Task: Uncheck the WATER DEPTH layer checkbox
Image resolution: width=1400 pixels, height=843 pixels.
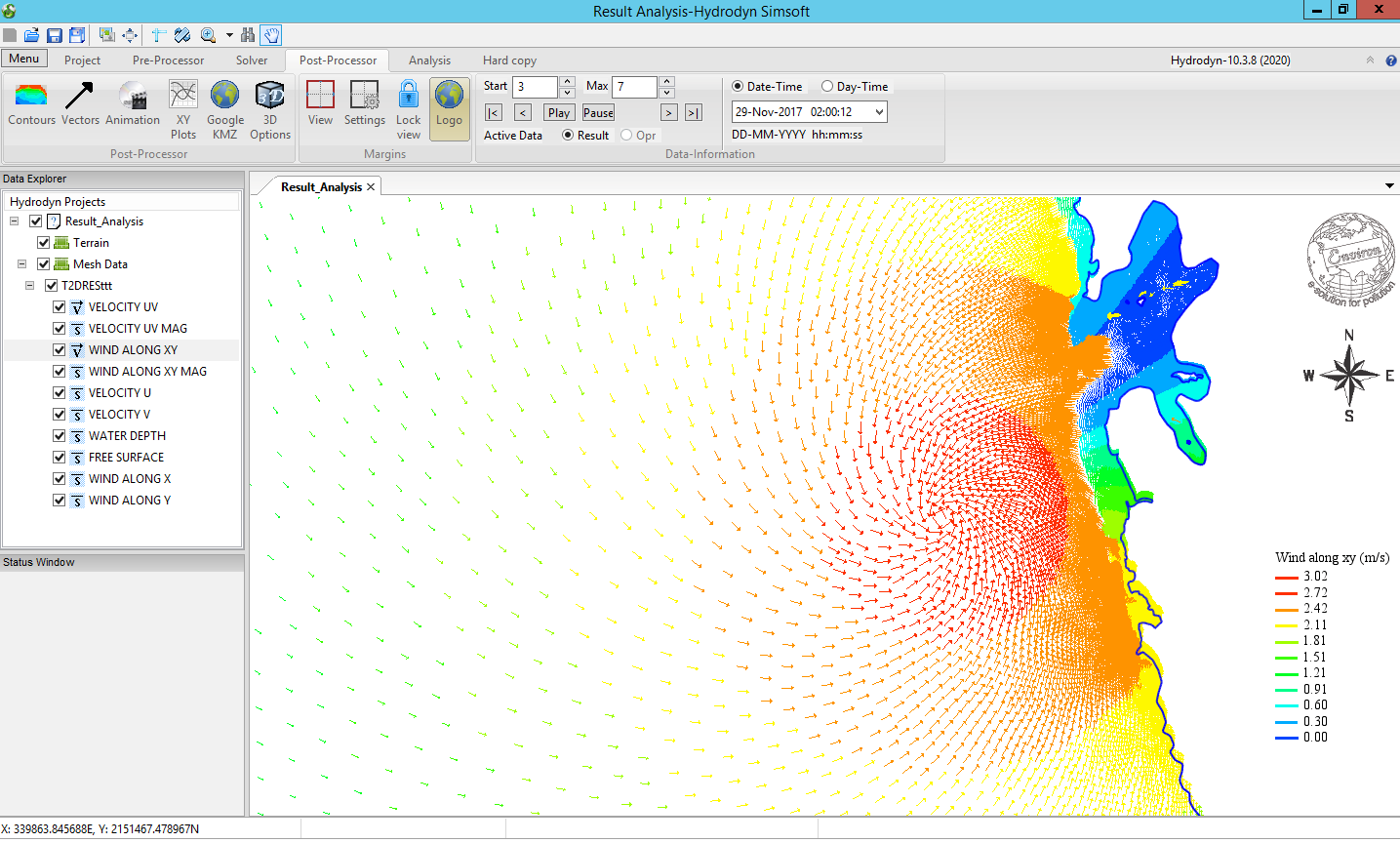Action: [x=60, y=436]
